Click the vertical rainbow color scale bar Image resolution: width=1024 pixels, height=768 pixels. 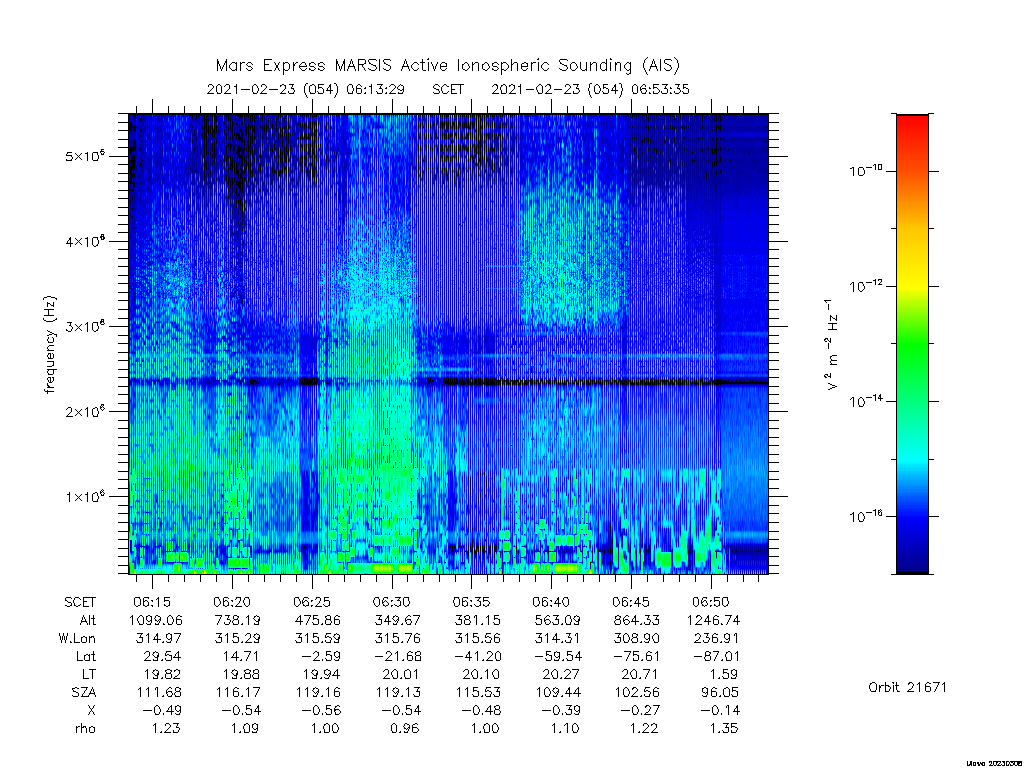coord(912,344)
